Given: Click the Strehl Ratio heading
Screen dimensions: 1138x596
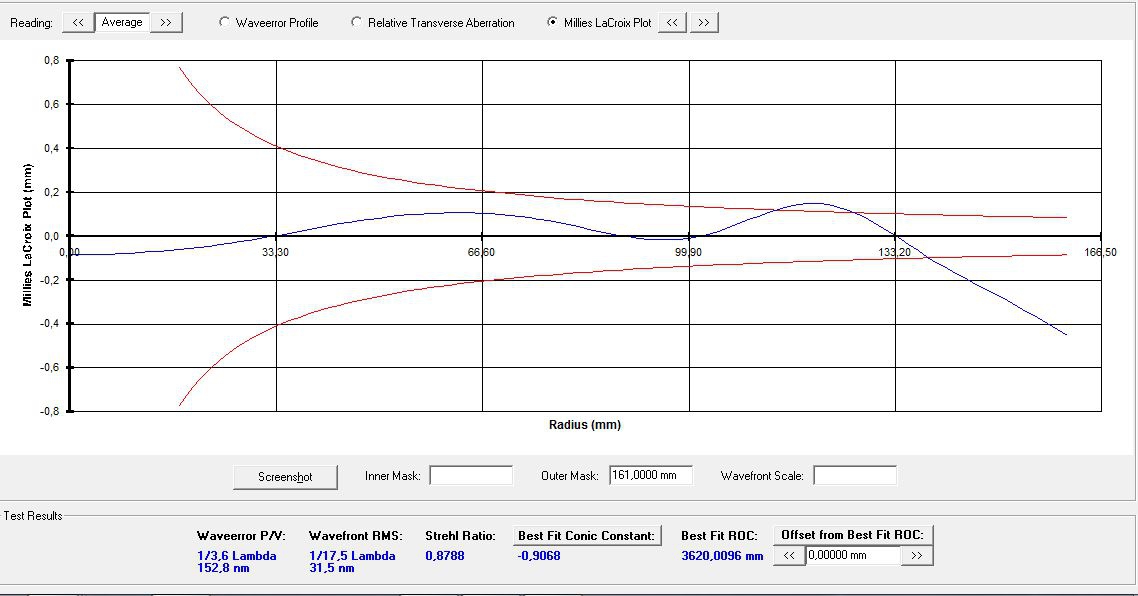Looking at the screenshot, I should pos(460,536).
